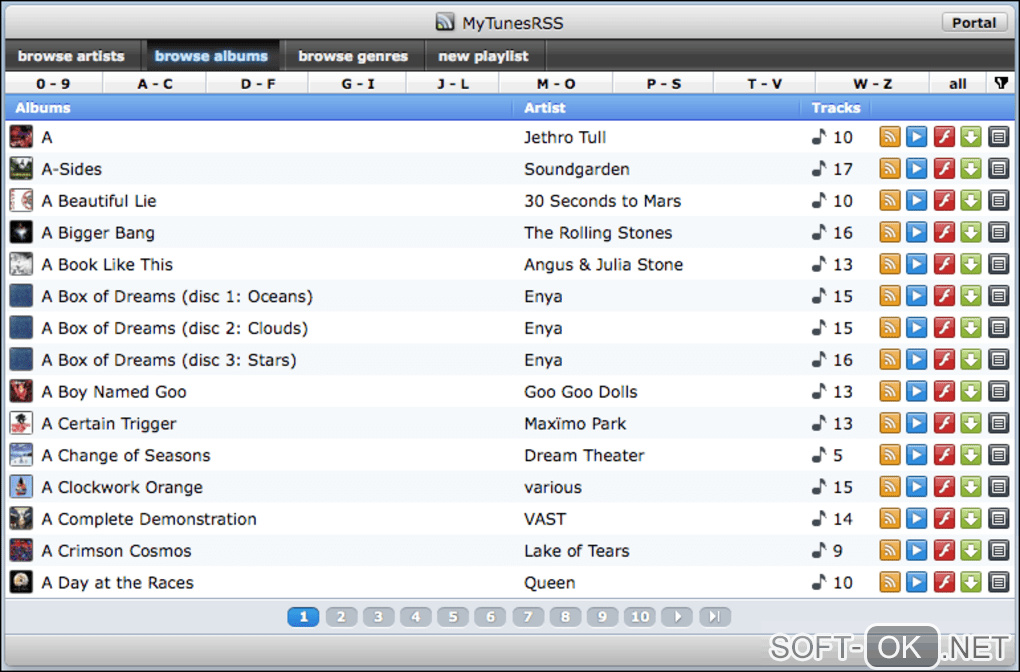This screenshot has height=672, width=1020.
Task: Select the browse albums tab
Action: [211, 56]
